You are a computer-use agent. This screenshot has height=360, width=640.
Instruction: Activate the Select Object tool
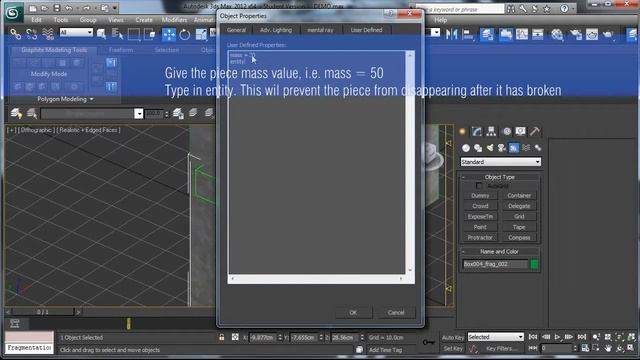pyautogui.click(x=101, y=34)
